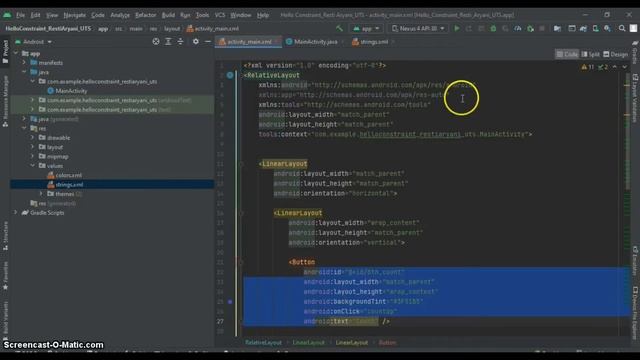
Task: Open the AVD Manager device icon
Action: [x=596, y=29]
